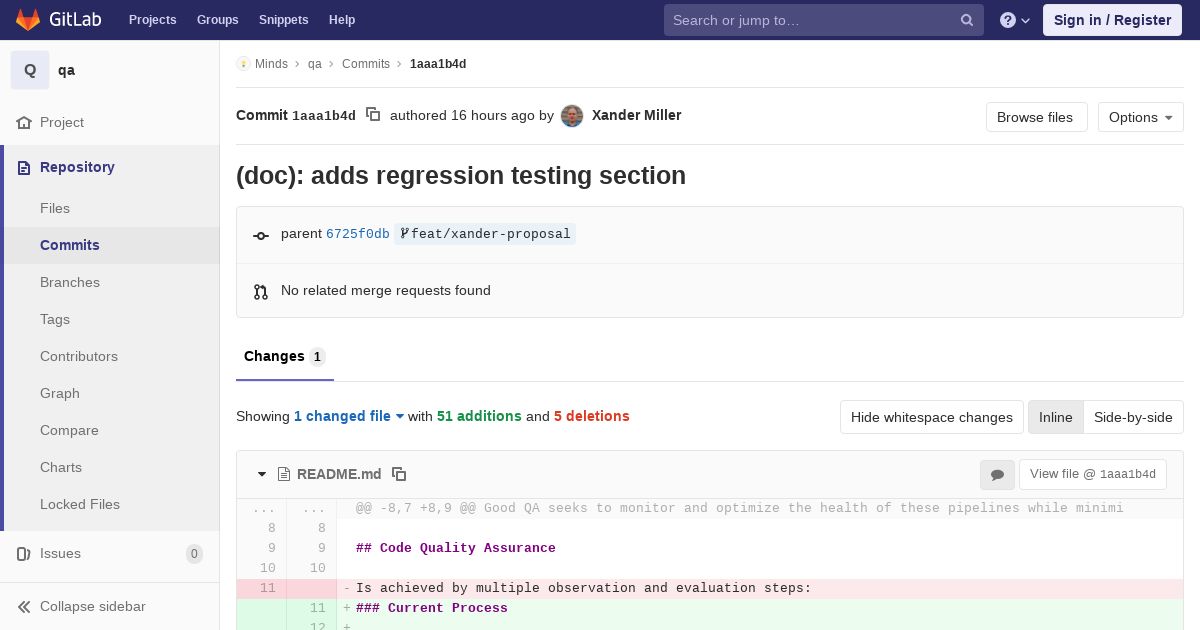Open Help in the top navbar
Image resolution: width=1200 pixels, height=630 pixels.
pos(342,20)
